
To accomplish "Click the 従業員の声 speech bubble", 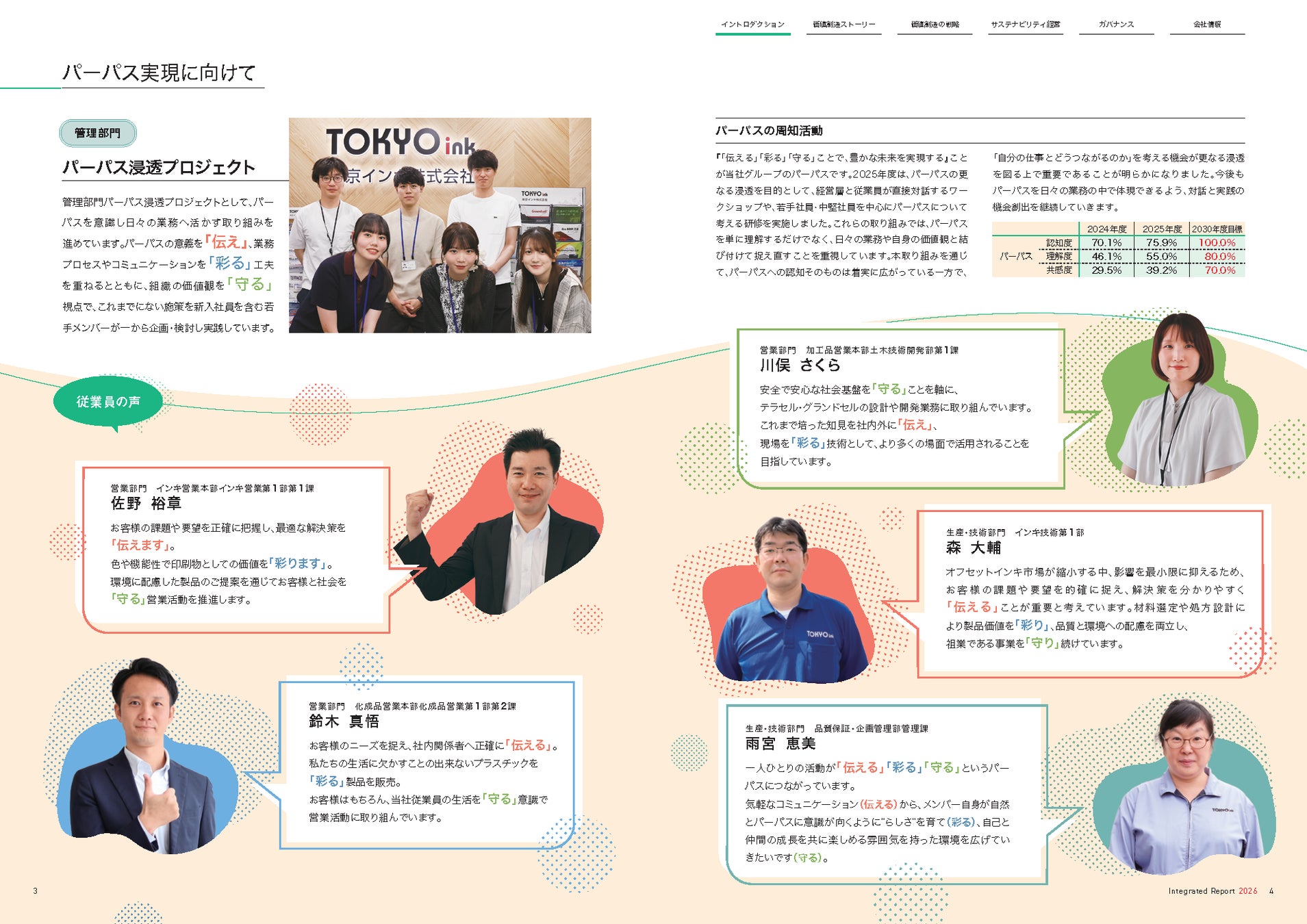I will click(x=108, y=402).
